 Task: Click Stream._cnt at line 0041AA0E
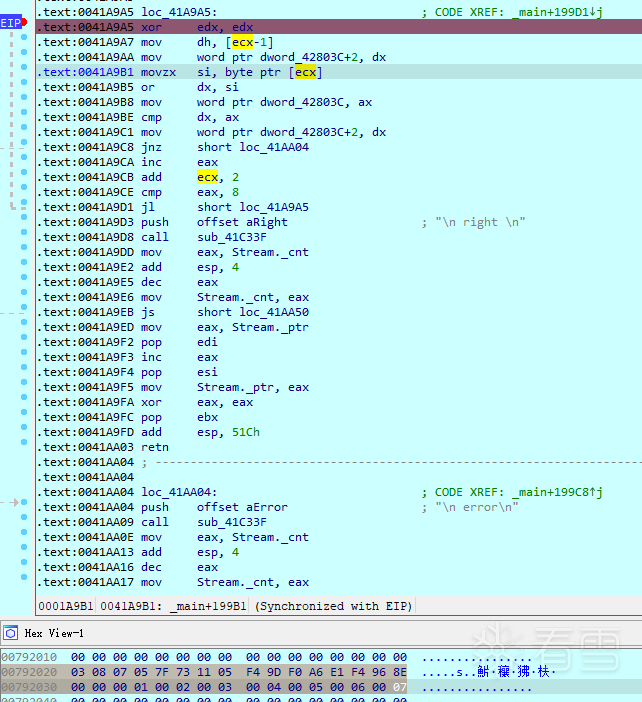270,537
